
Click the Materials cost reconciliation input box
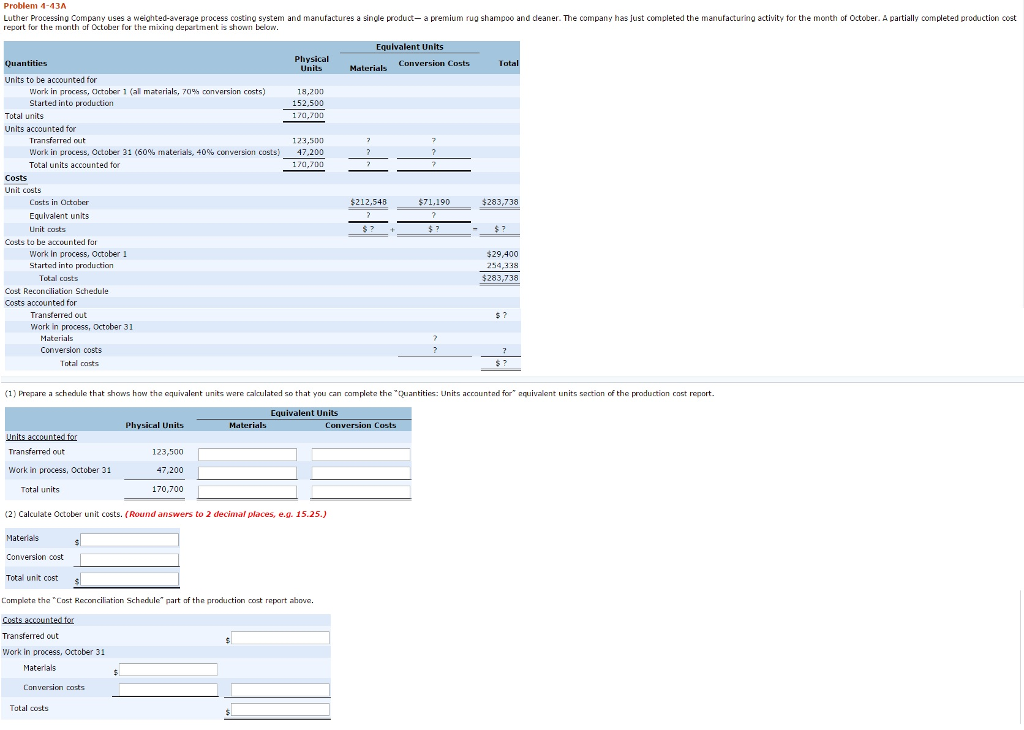168,669
